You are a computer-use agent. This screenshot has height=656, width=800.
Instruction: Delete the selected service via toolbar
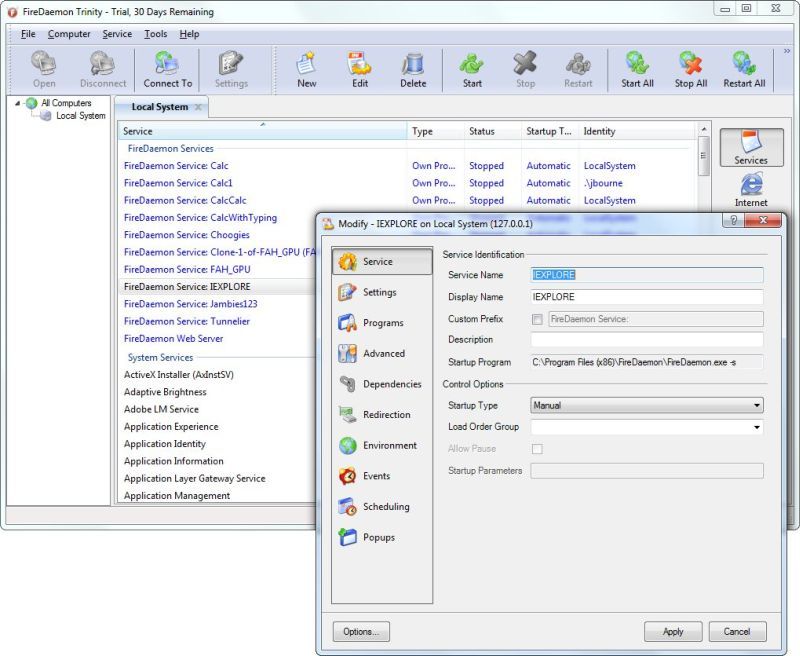tap(413, 69)
